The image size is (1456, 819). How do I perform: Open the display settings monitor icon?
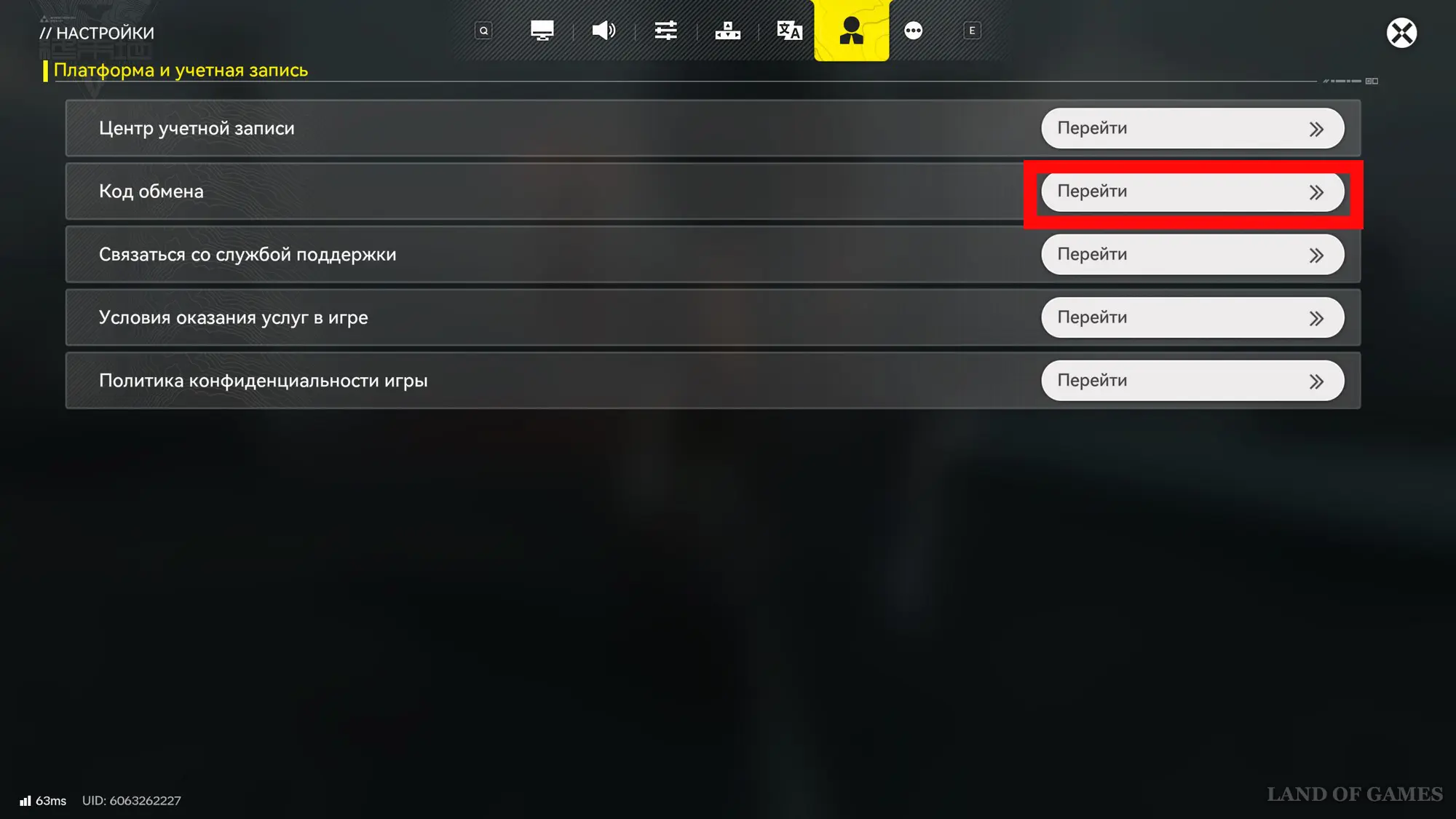point(542,31)
